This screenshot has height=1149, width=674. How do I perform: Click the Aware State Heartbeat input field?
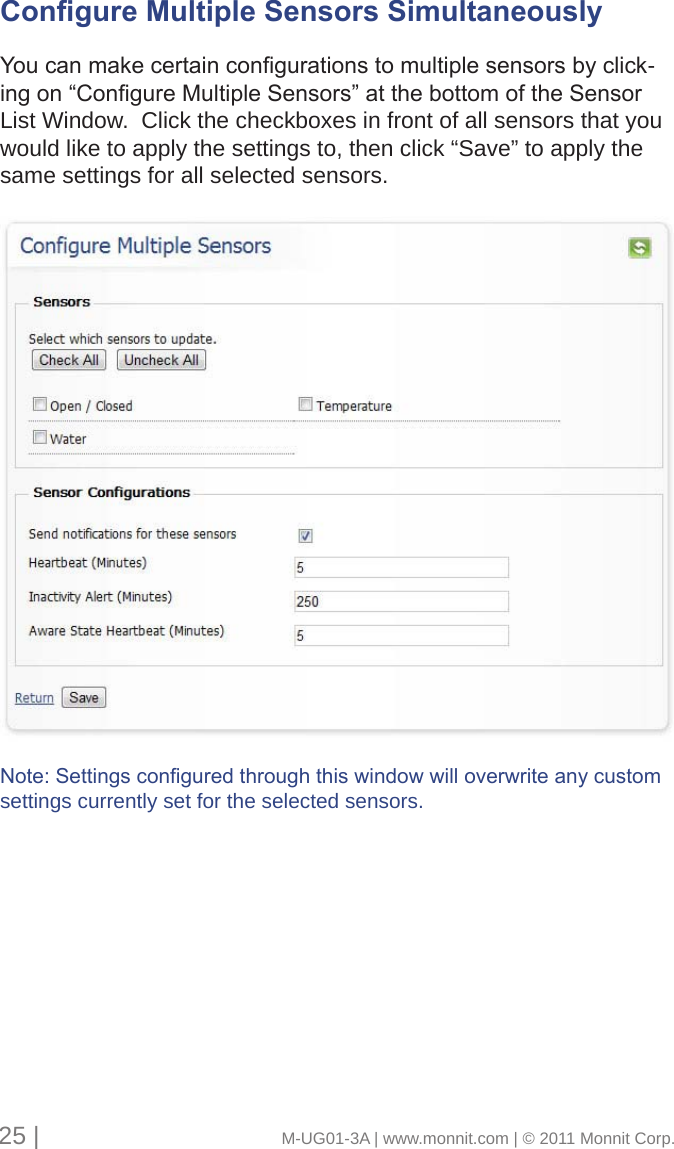click(x=401, y=635)
